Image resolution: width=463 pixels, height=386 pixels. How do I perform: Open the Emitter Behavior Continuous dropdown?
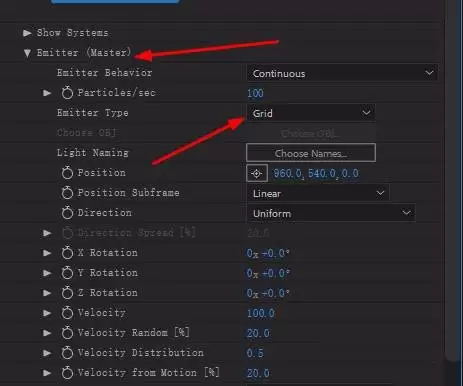point(342,73)
